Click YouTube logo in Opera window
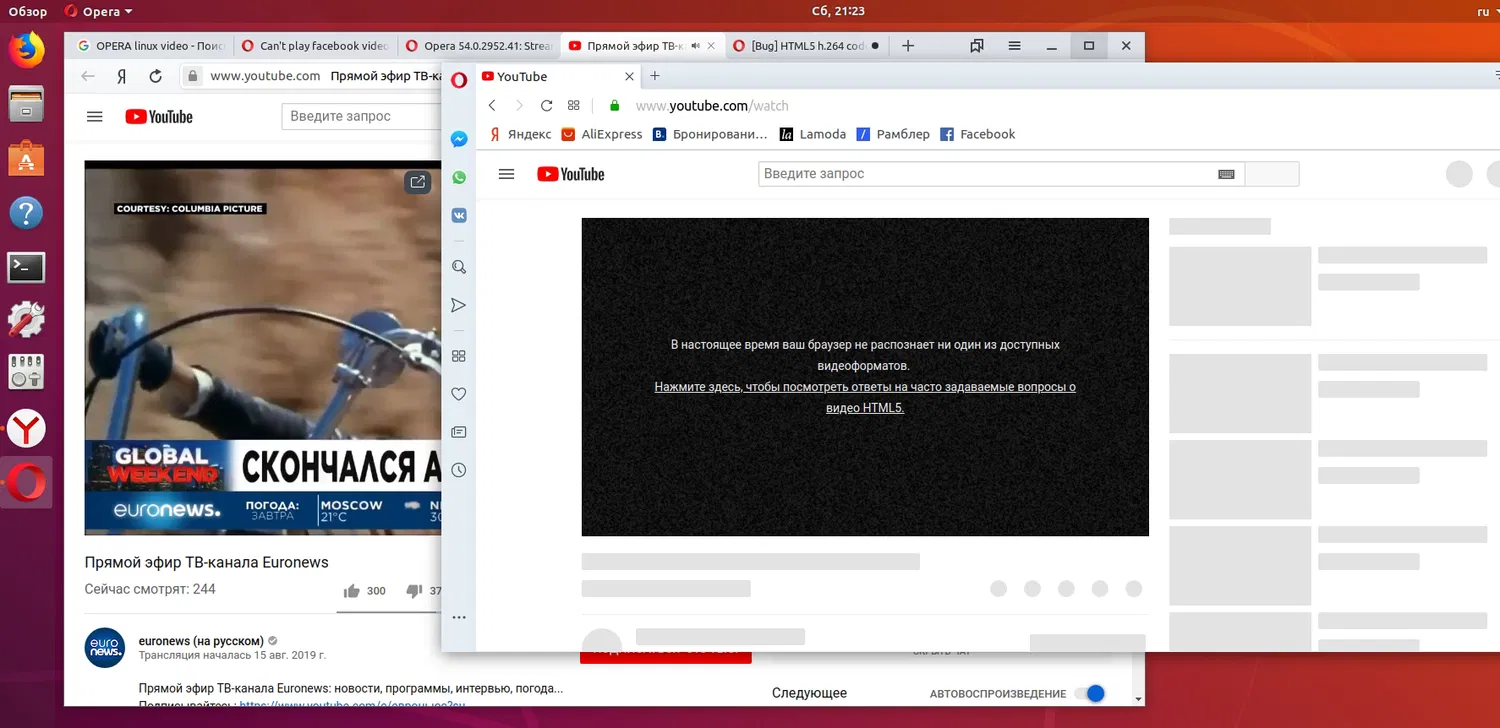 tap(571, 174)
